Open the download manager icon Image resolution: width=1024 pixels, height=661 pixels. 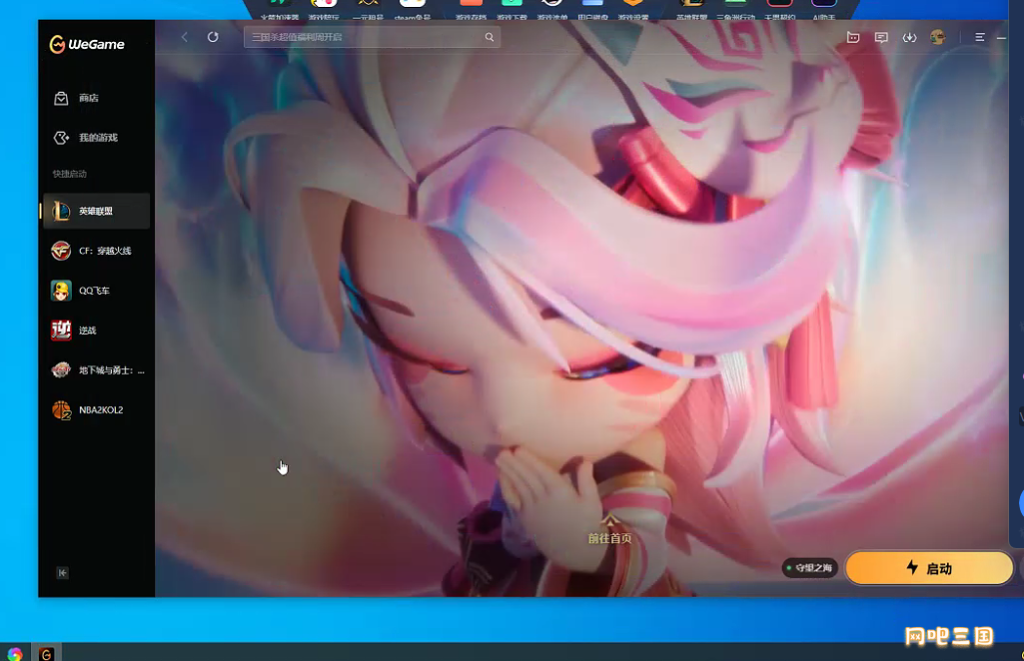tap(909, 37)
